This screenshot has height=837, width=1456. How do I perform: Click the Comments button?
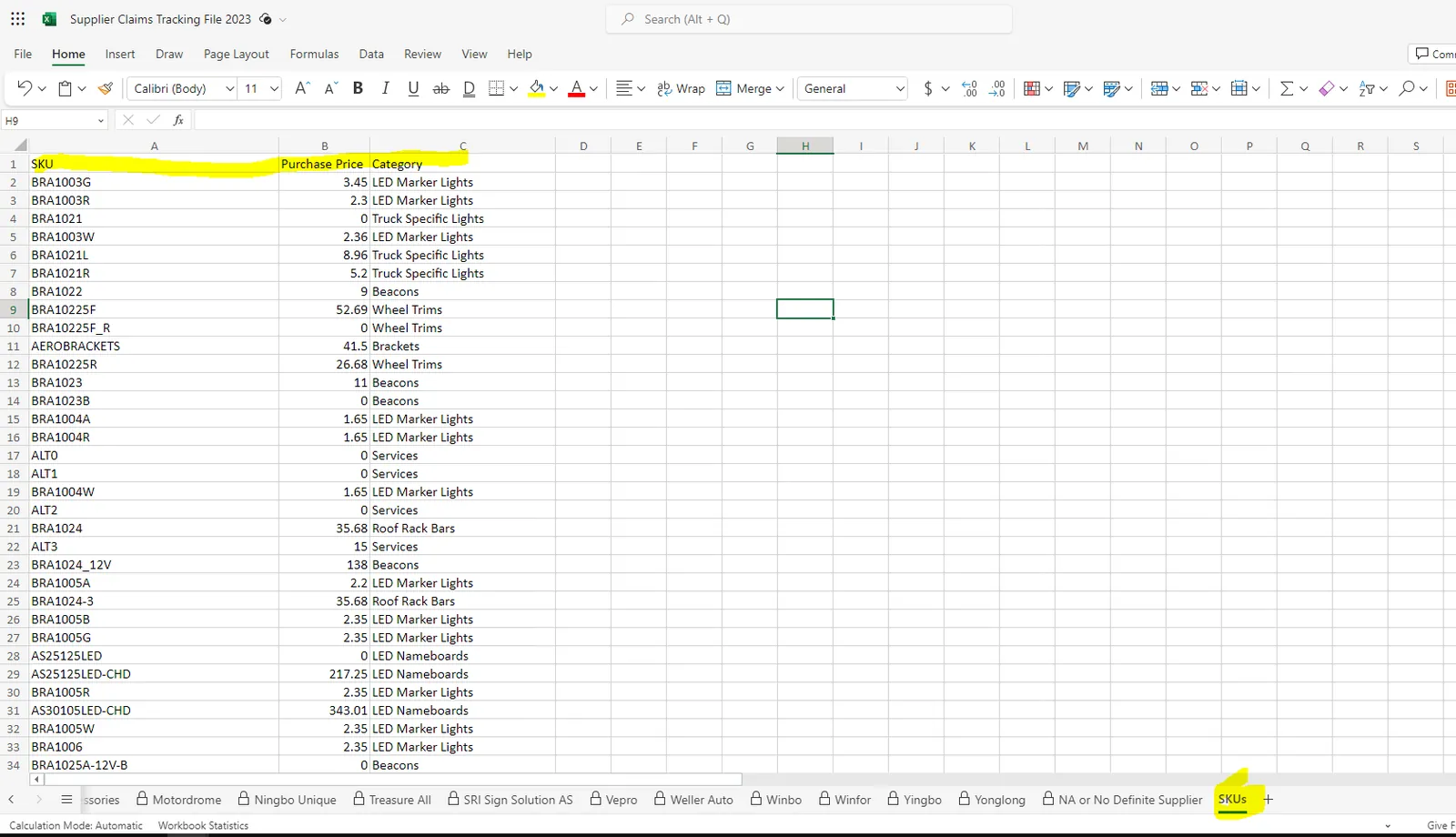pyautogui.click(x=1434, y=54)
